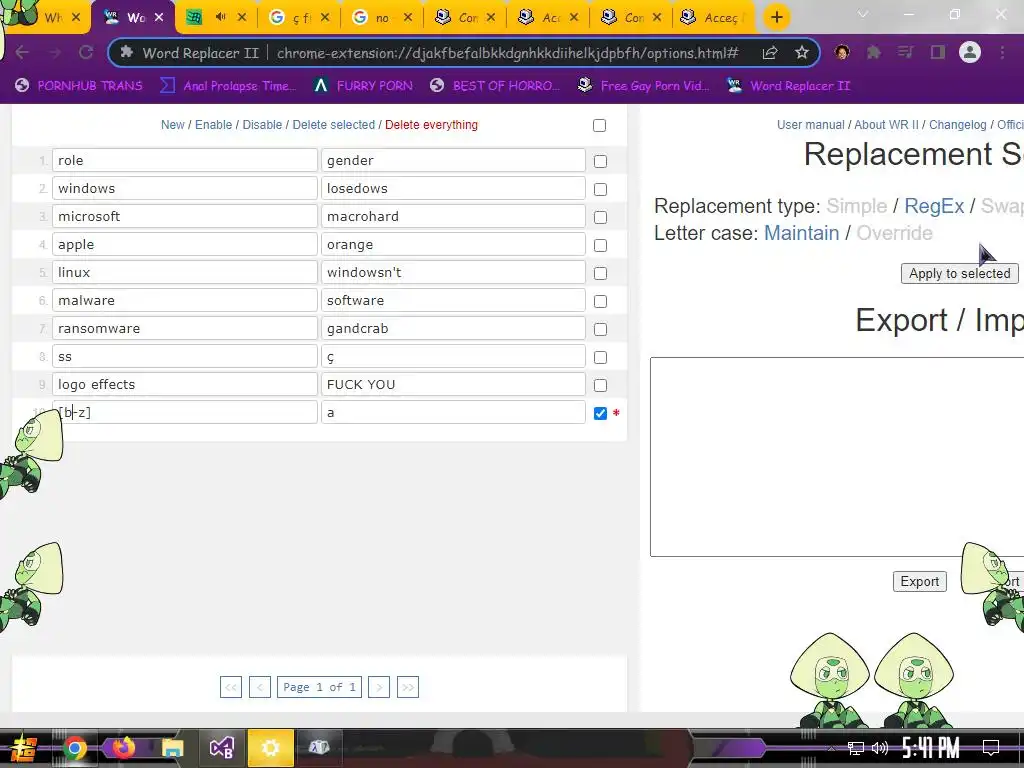The height and width of the screenshot is (768, 1024).
Task: Check the box for apple row
Action: tap(600, 246)
